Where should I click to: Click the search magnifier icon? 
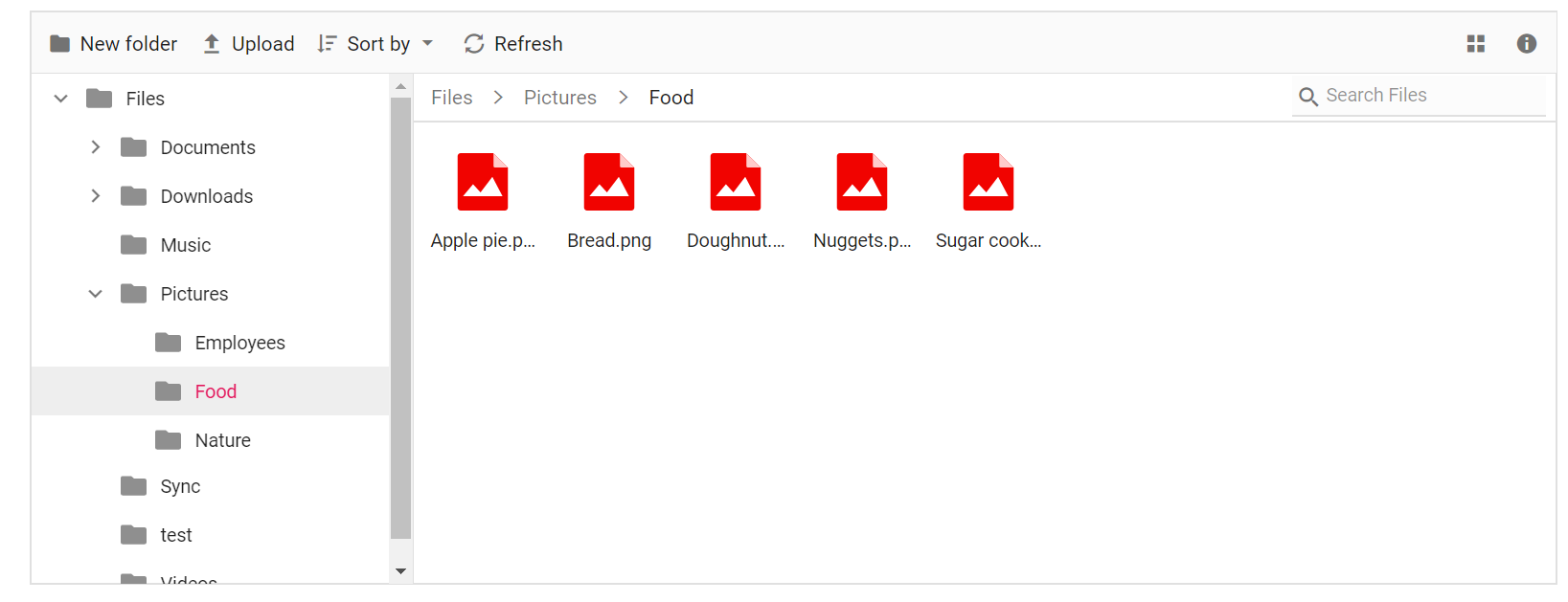tap(1307, 96)
